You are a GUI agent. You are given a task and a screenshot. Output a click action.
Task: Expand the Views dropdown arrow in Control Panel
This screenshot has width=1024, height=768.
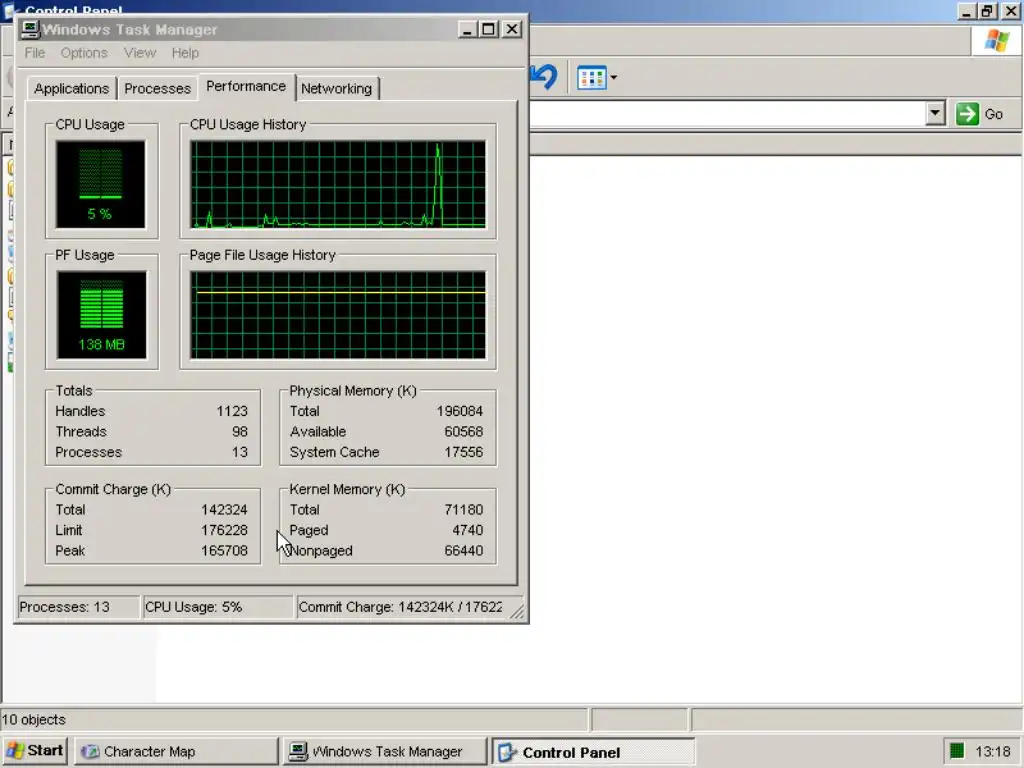tap(614, 78)
